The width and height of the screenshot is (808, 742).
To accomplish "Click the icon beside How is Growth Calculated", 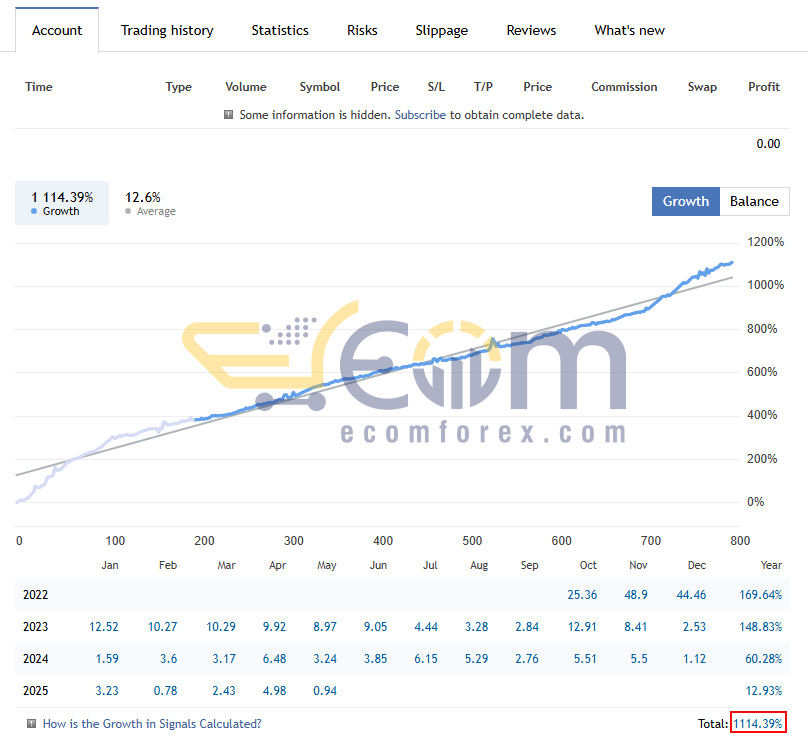I will [x=31, y=723].
